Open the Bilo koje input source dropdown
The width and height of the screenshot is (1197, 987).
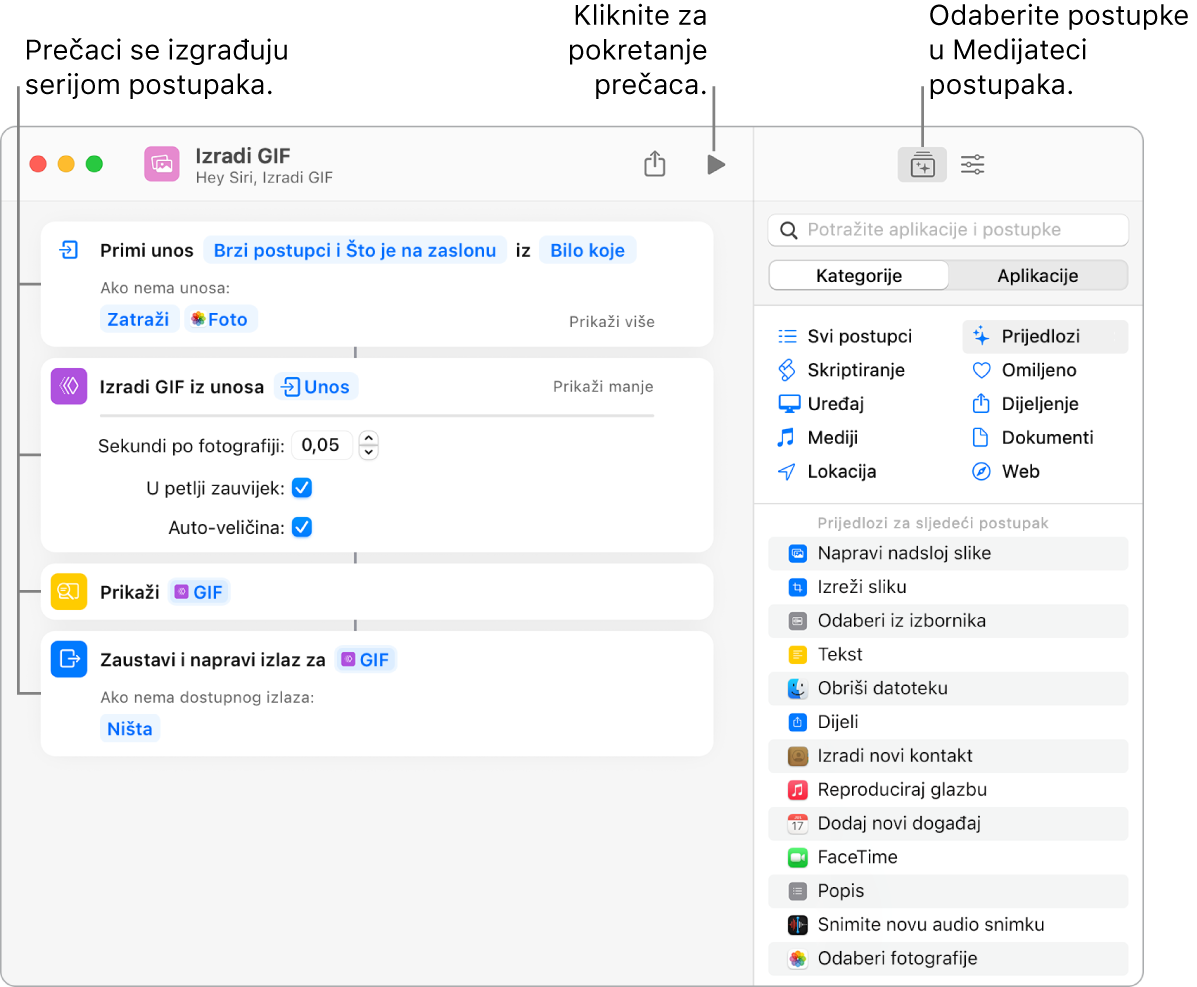[587, 250]
